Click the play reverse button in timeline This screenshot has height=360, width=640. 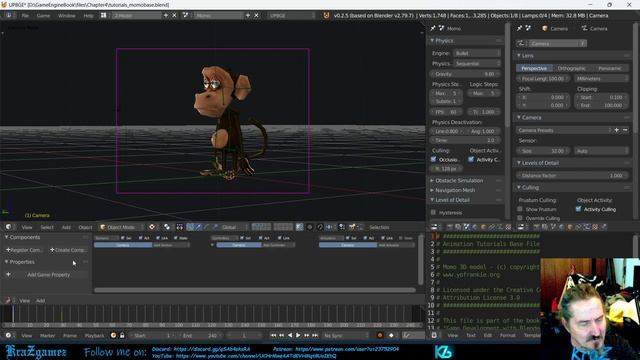(290, 335)
